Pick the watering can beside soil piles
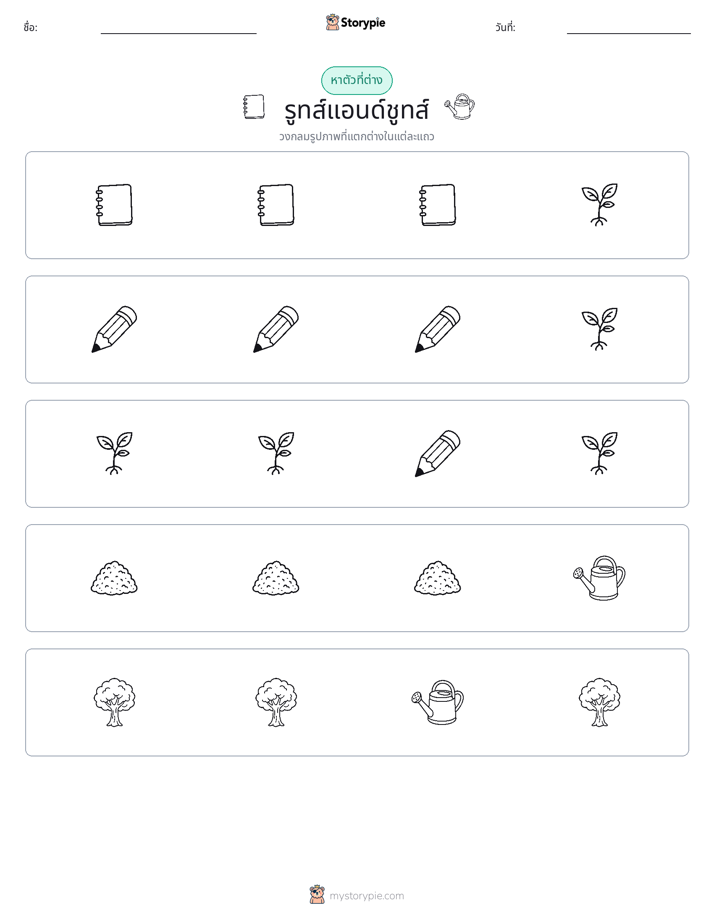This screenshot has height=924, width=714. tap(599, 578)
